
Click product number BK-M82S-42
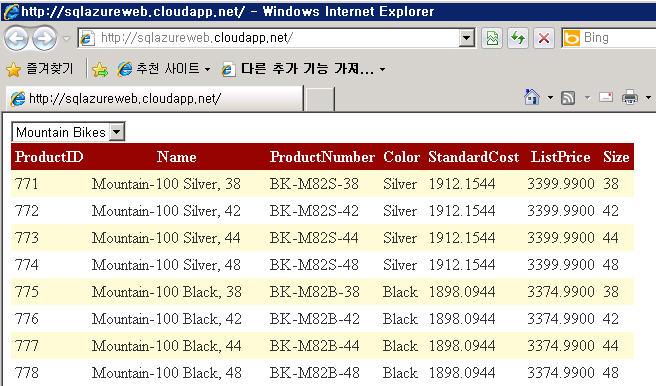pyautogui.click(x=314, y=210)
